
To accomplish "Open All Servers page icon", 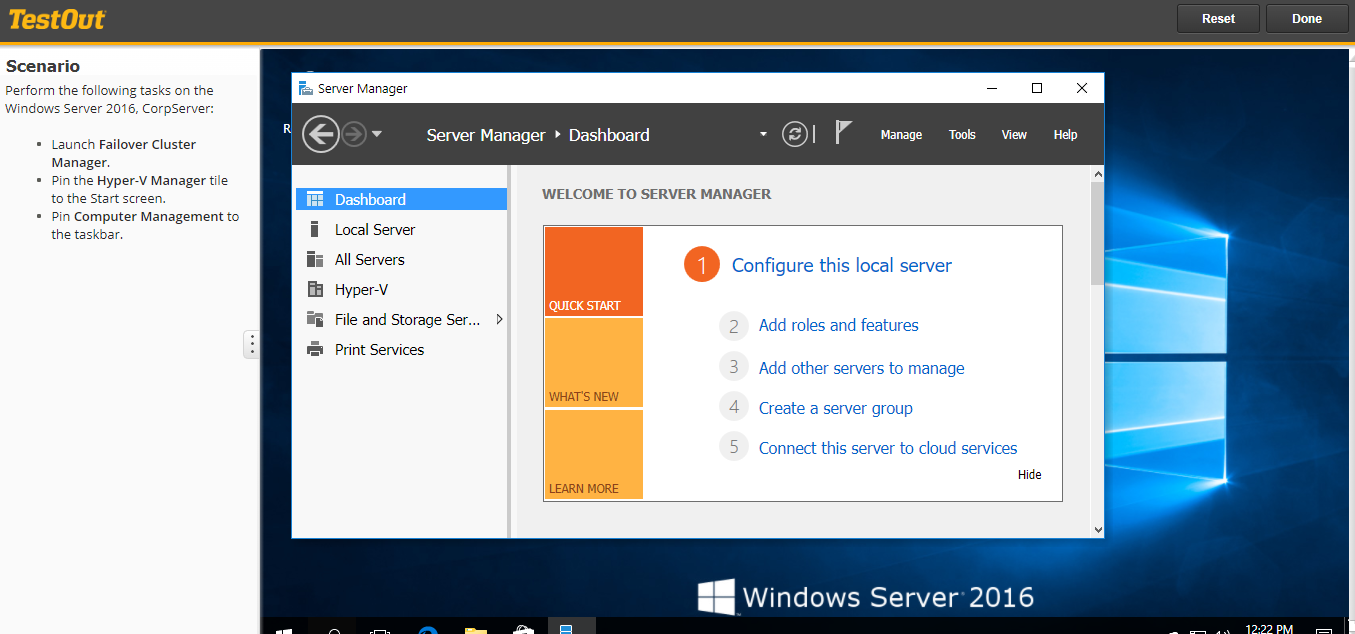I will tap(315, 259).
